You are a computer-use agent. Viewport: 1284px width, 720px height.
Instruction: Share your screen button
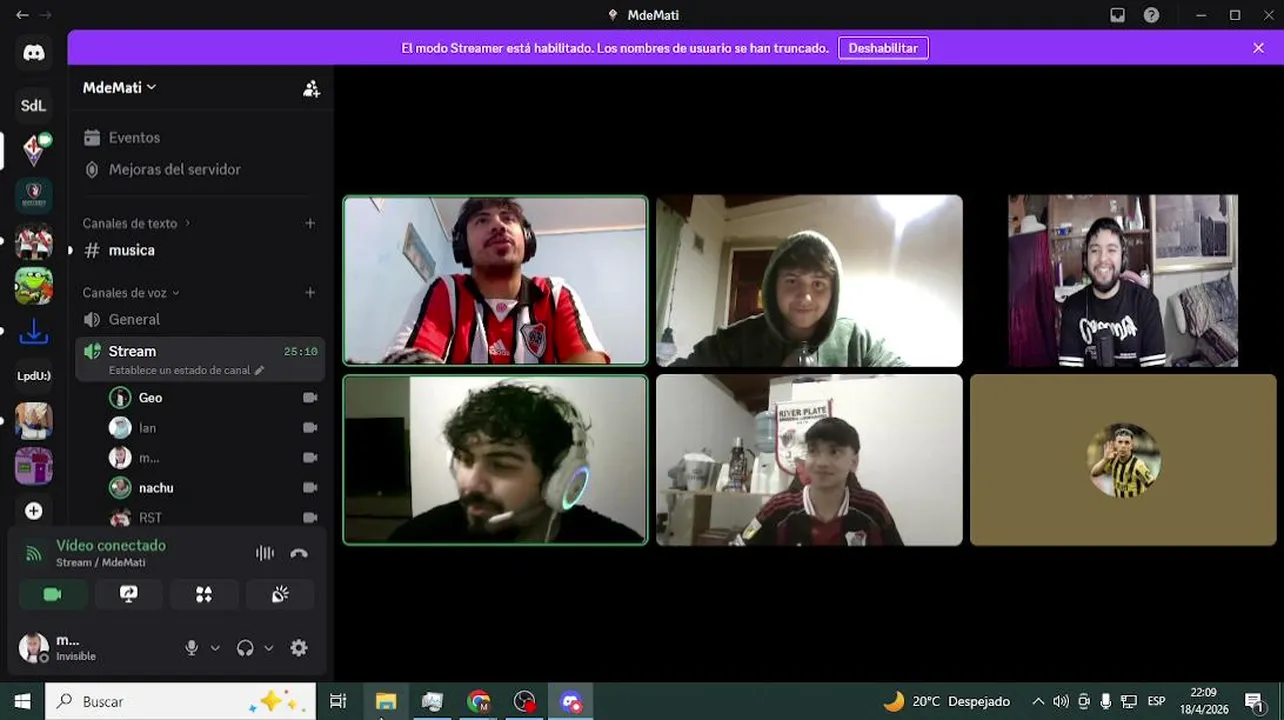pyautogui.click(x=128, y=594)
